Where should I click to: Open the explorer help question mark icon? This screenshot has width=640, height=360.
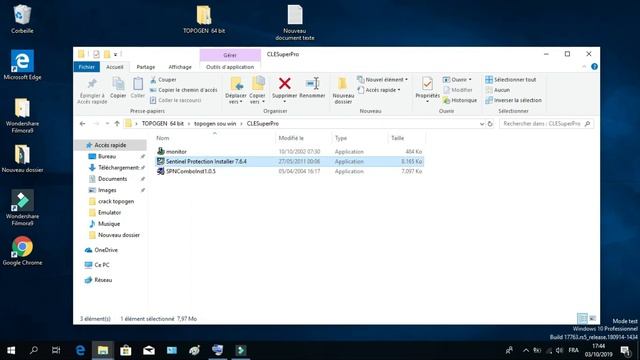click(594, 67)
